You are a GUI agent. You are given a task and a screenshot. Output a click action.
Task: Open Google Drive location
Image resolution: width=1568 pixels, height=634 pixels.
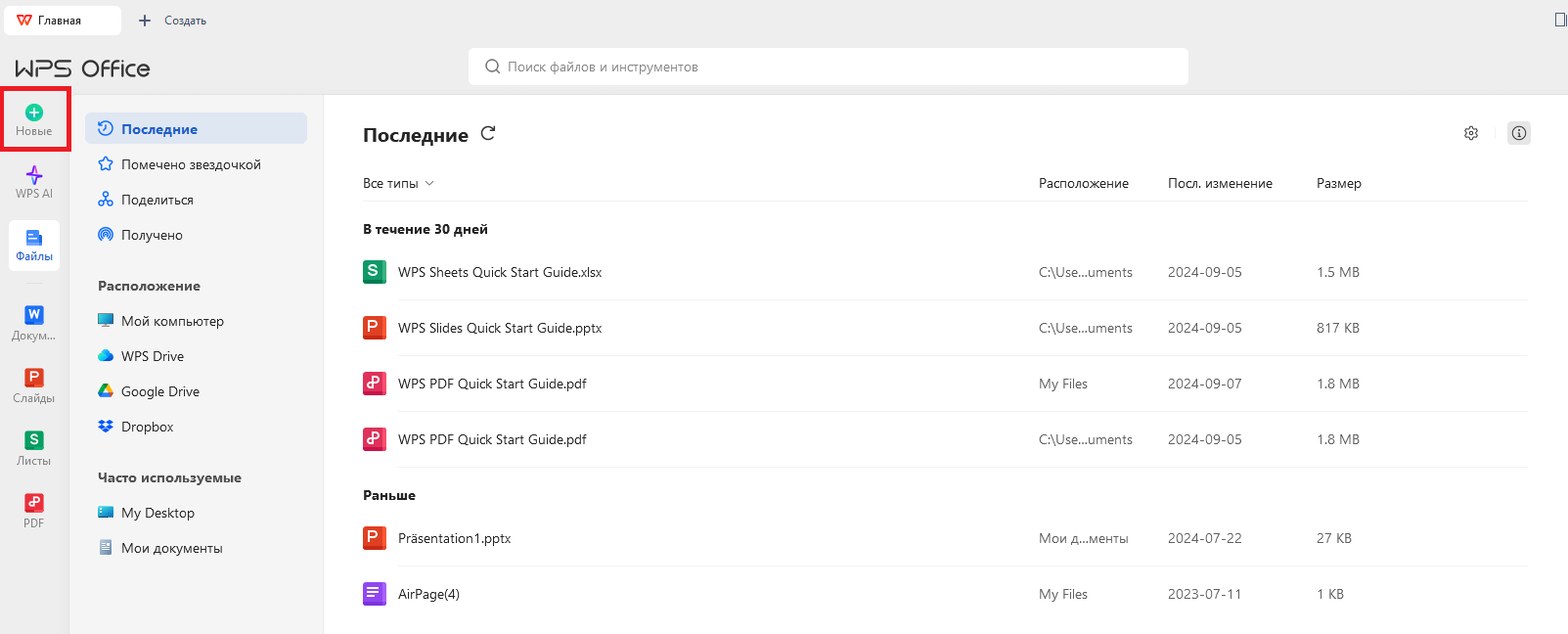[159, 391]
